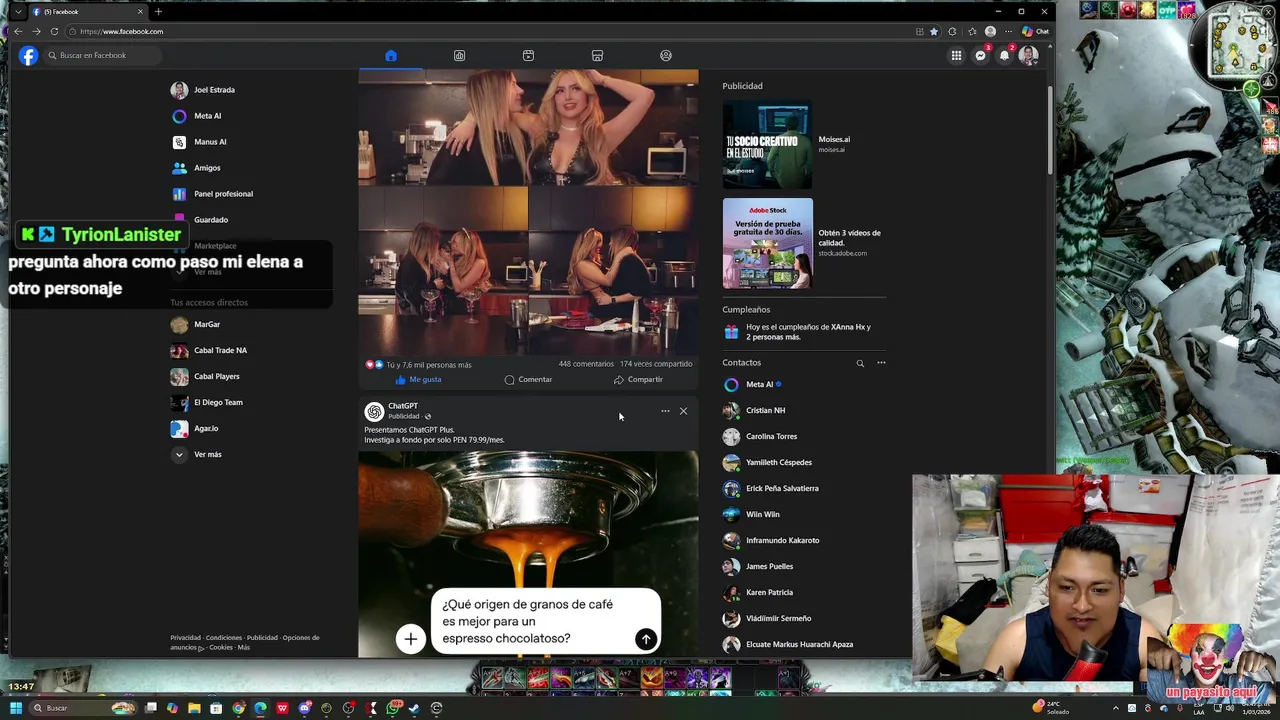Open the Facebook logo home link
This screenshot has width=1280, height=720.
pos(29,56)
